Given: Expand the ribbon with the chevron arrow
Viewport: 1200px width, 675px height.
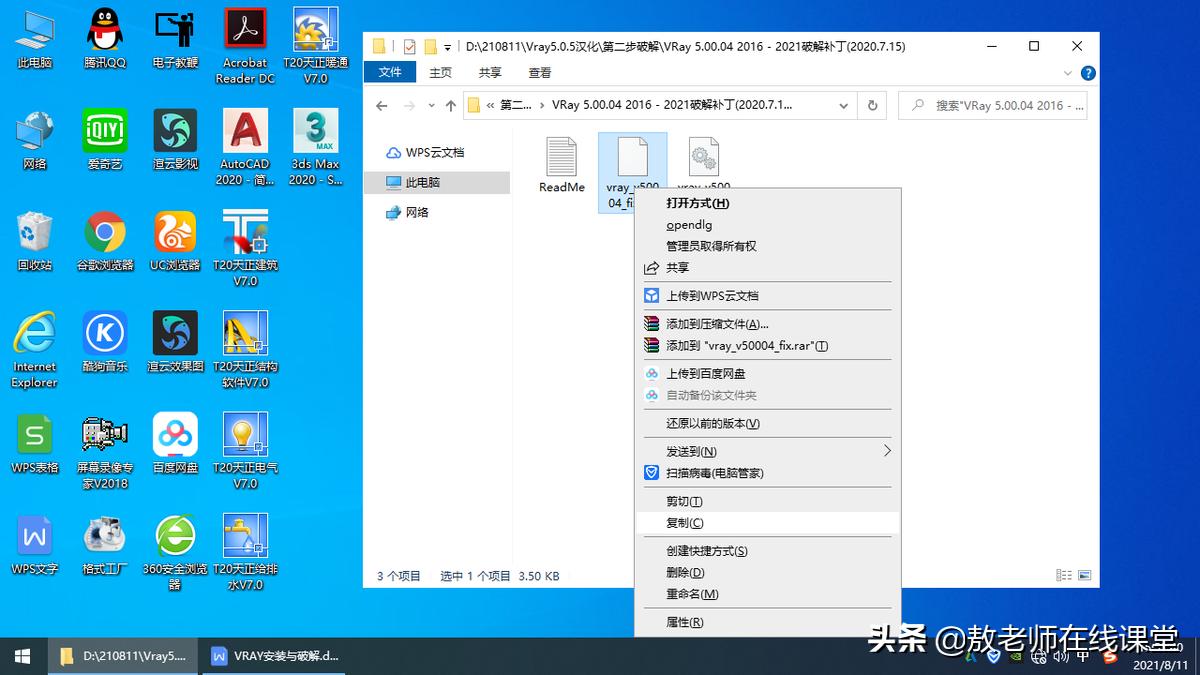Looking at the screenshot, I should (x=1069, y=73).
